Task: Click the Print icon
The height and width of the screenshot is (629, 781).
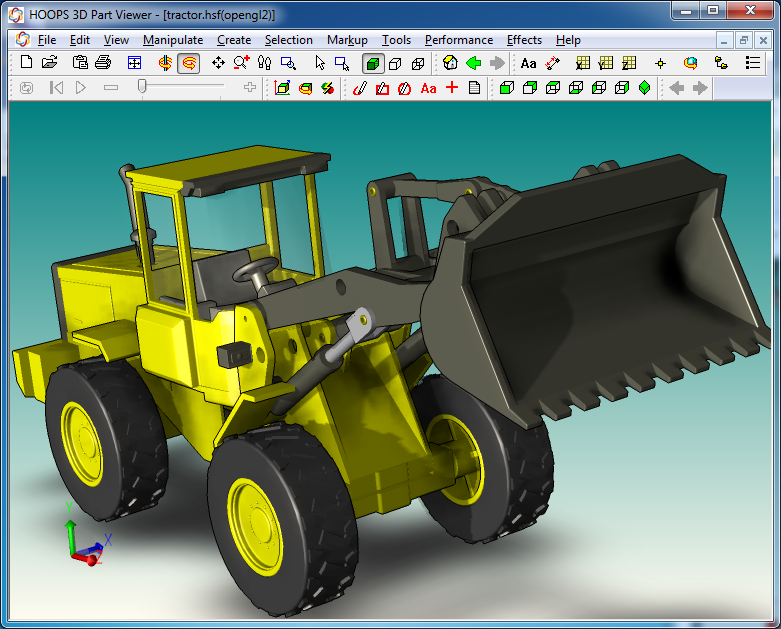Action: point(102,63)
